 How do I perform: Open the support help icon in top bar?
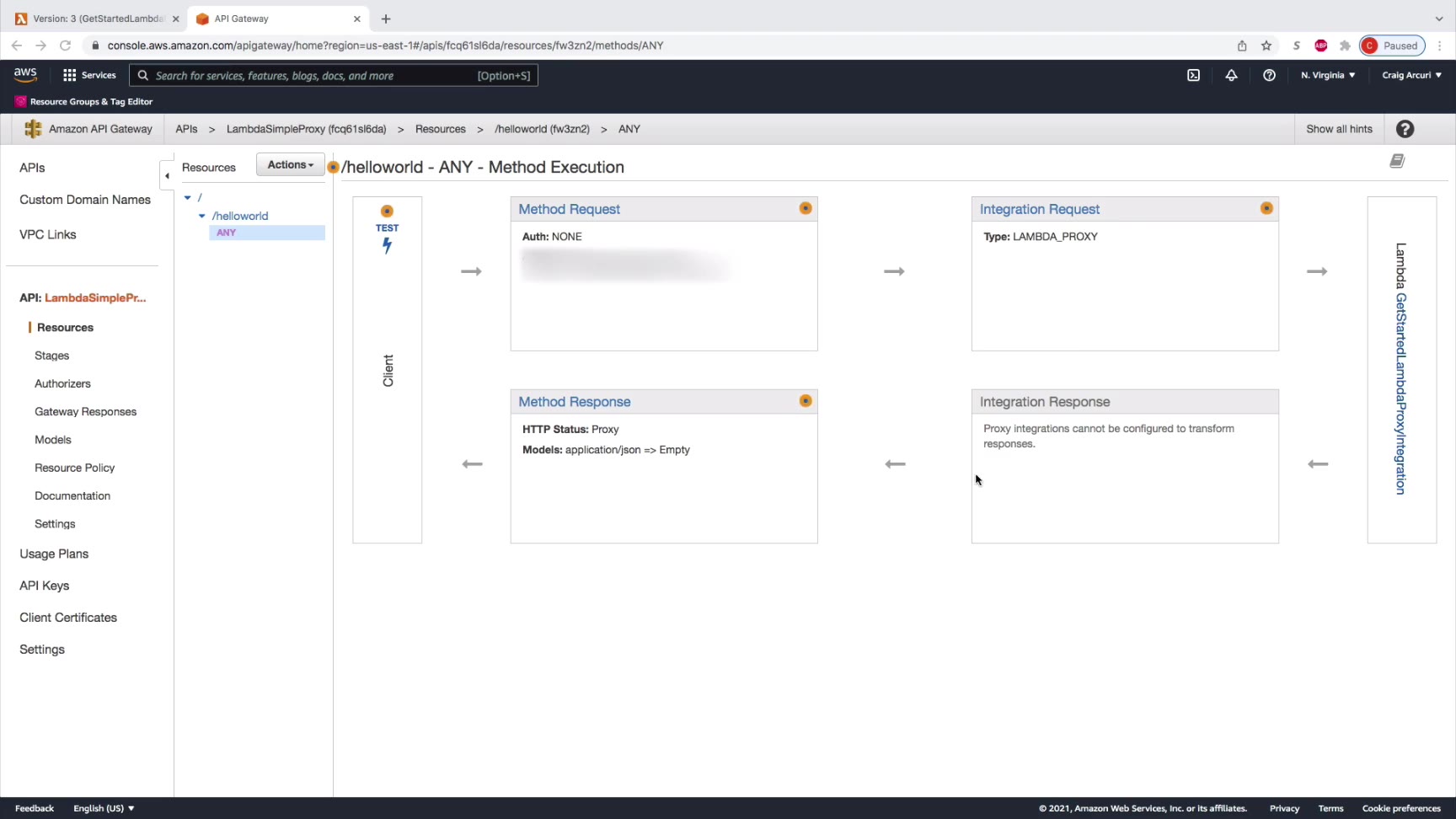pyautogui.click(x=1269, y=75)
